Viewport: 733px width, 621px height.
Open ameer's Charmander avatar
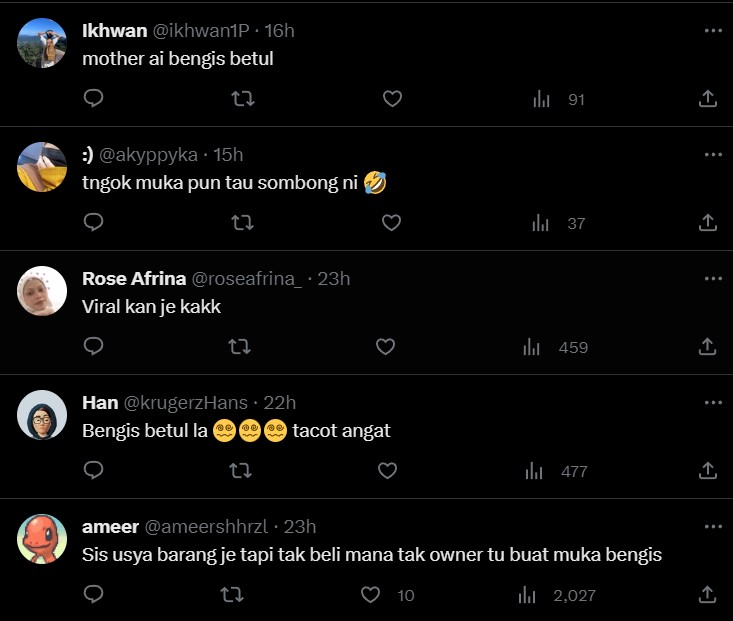pyautogui.click(x=43, y=539)
